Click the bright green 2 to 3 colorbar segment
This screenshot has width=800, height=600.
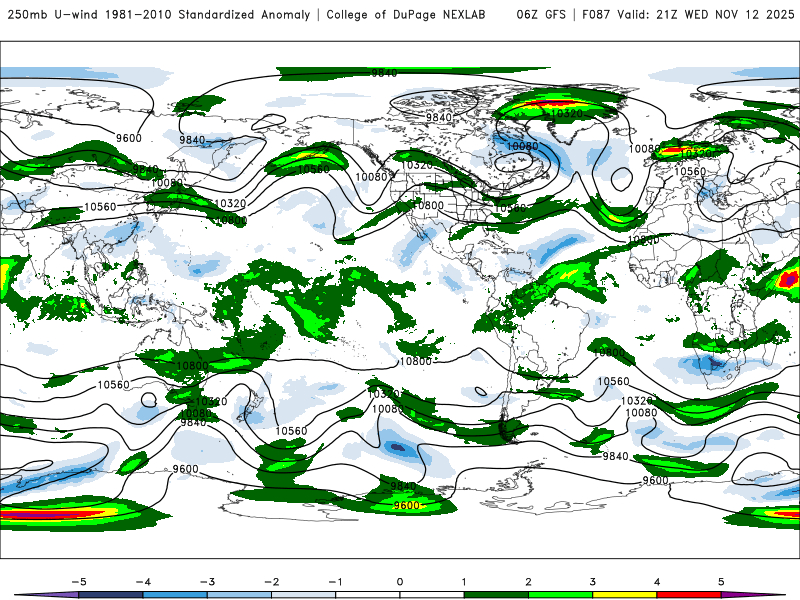pos(560,595)
